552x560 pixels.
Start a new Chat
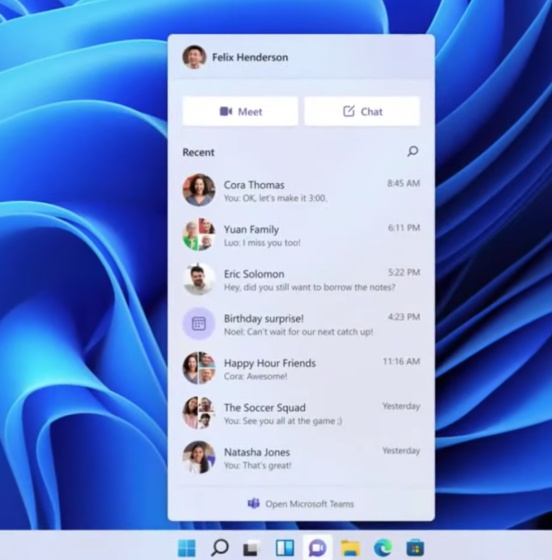pyautogui.click(x=362, y=111)
